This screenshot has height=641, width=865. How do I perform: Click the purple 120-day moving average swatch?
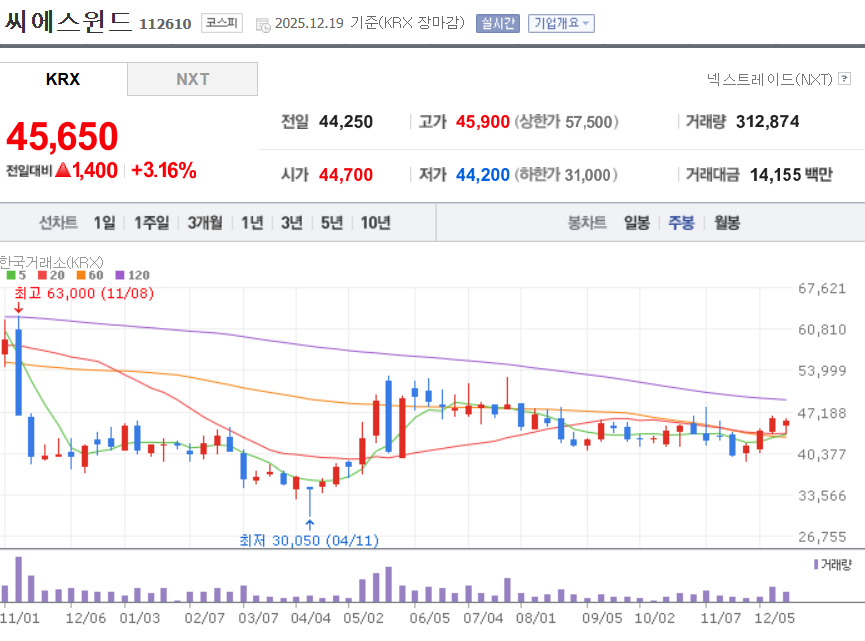coord(120,275)
